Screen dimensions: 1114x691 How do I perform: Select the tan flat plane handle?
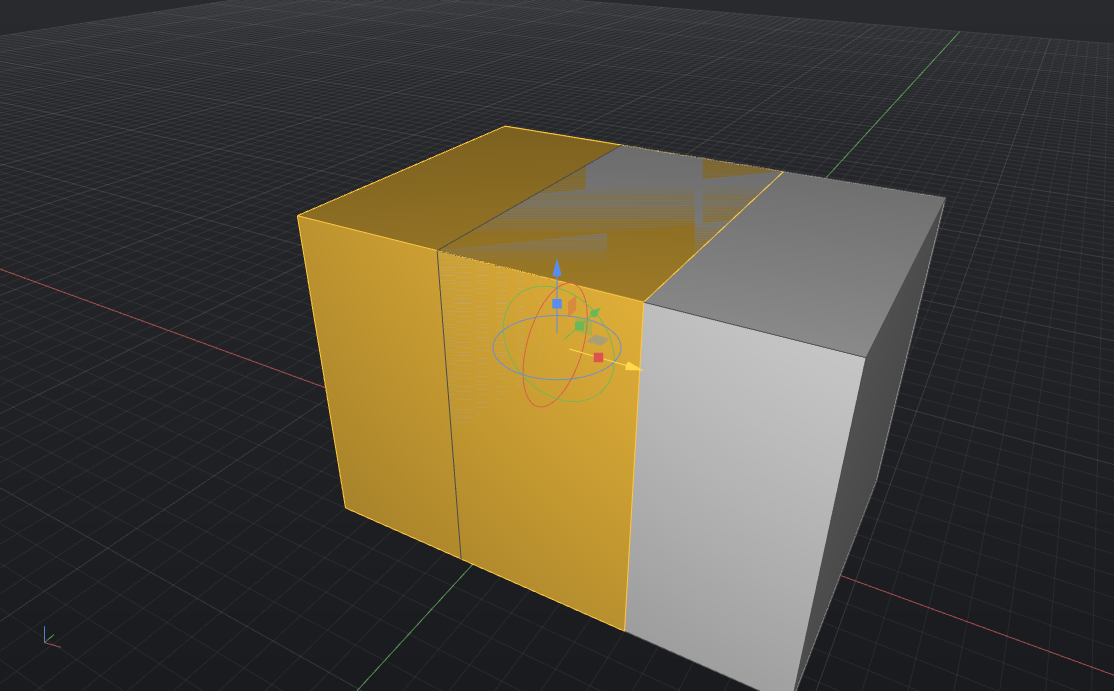598,340
